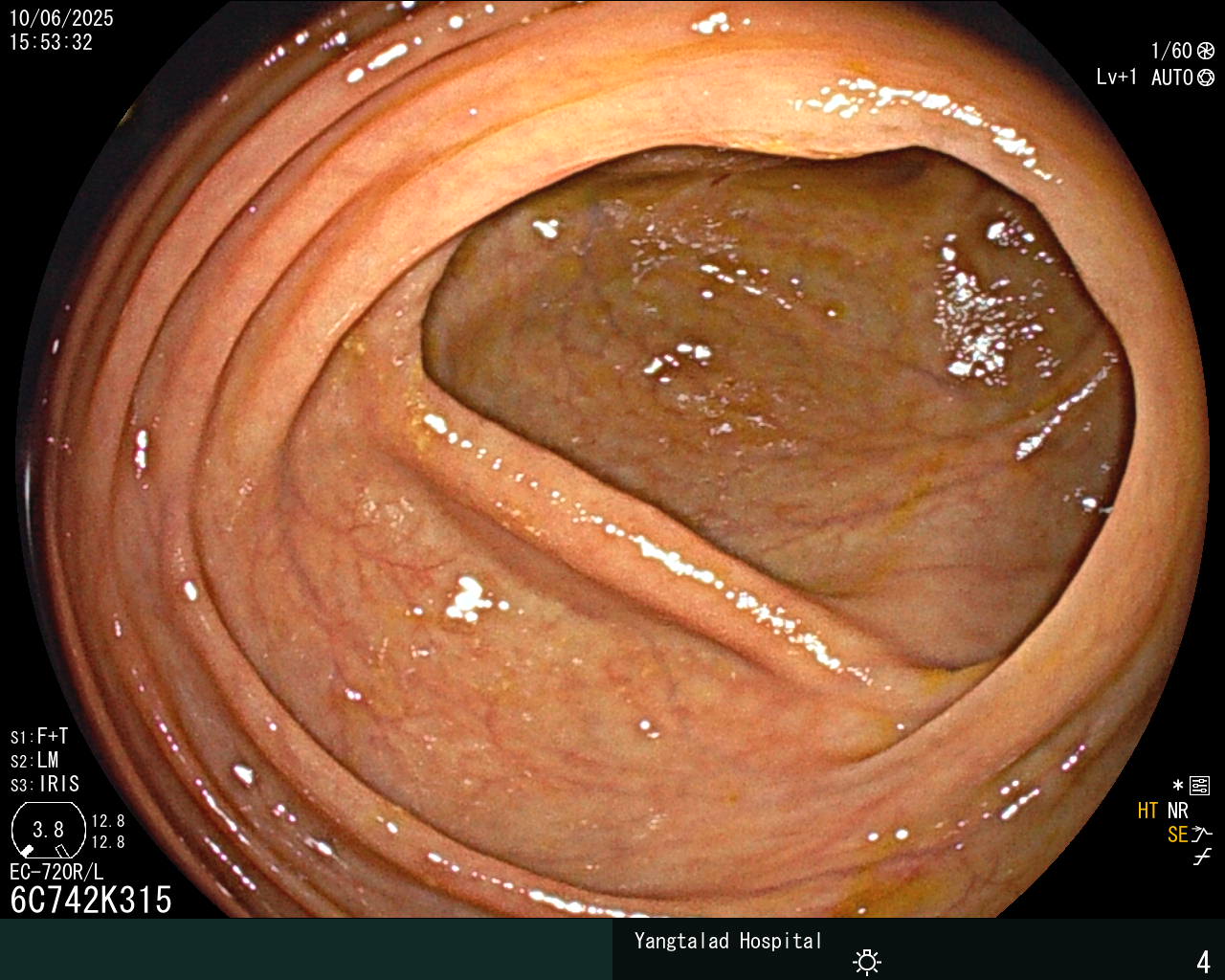
Task: Click the date 10/06/2025
Action: (61, 18)
